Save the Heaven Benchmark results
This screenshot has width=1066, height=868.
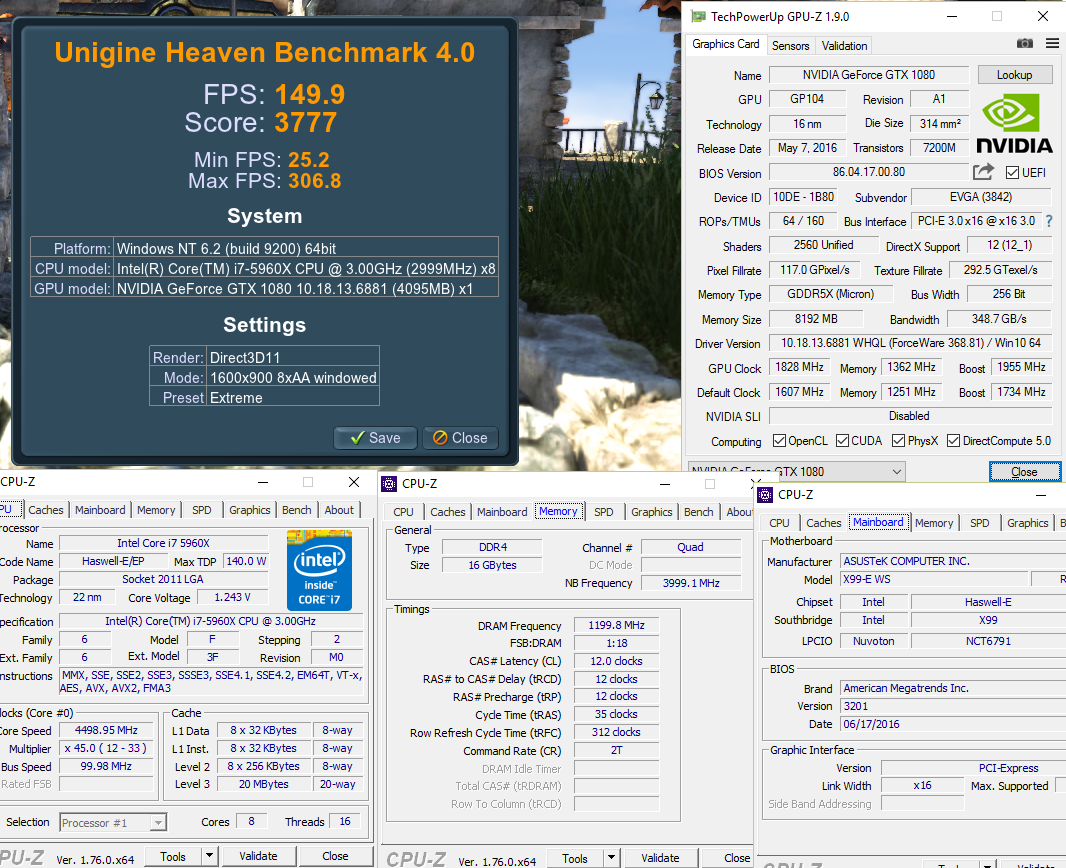(375, 438)
